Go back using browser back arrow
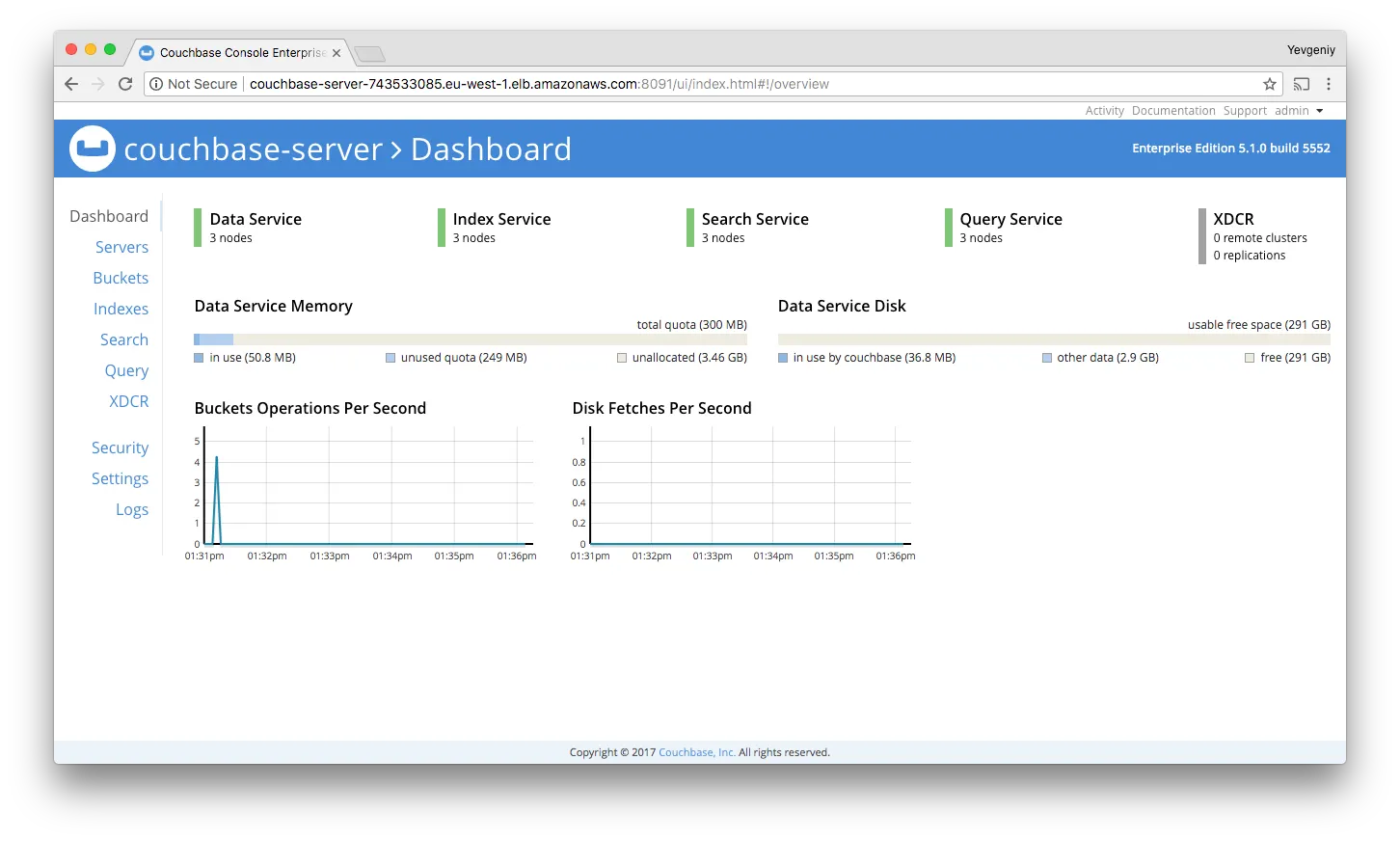 tap(71, 84)
